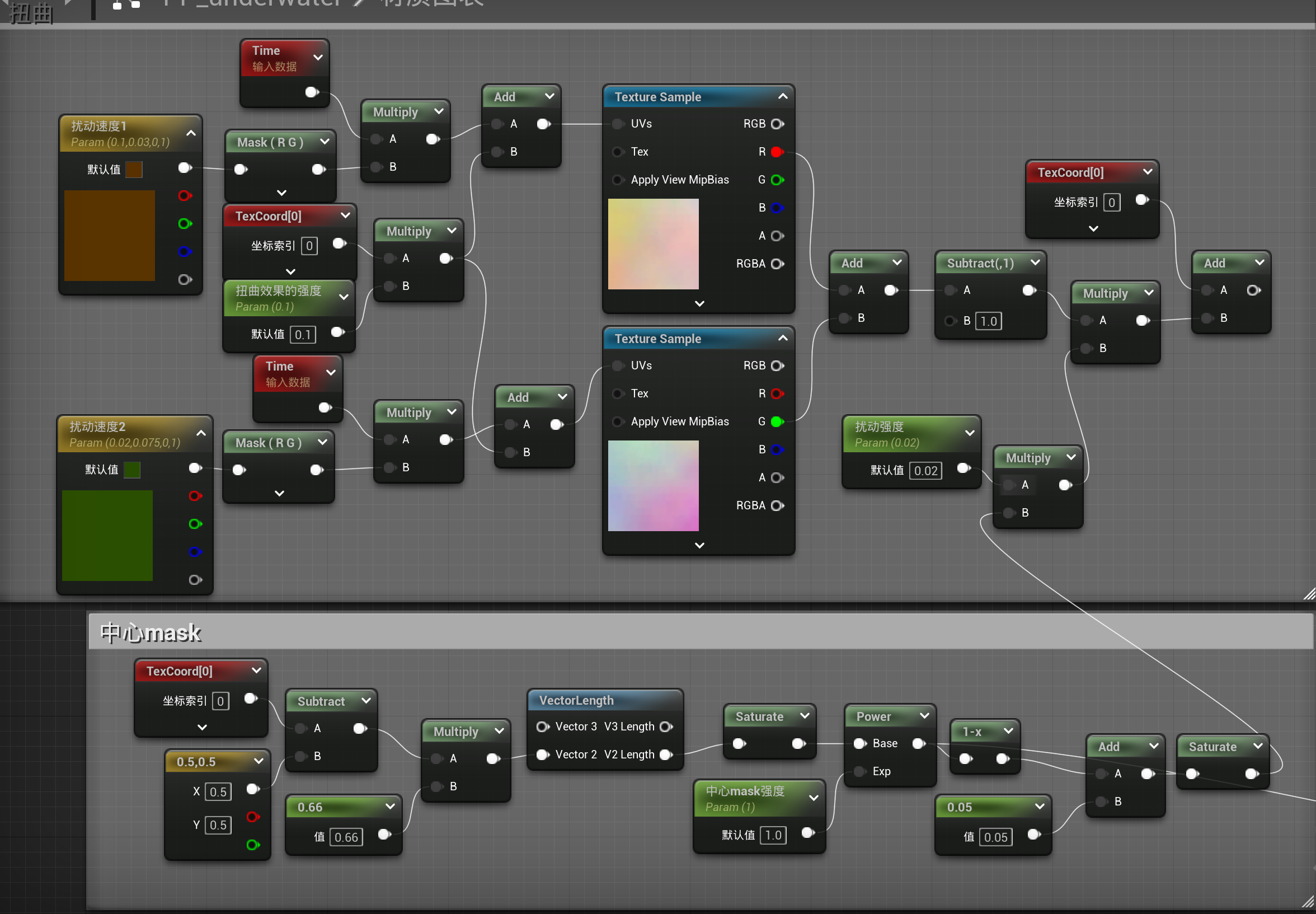This screenshot has height=914, width=1316.
Task: Click the alpha A output pin of lower Texture Sample
Action: (x=777, y=477)
